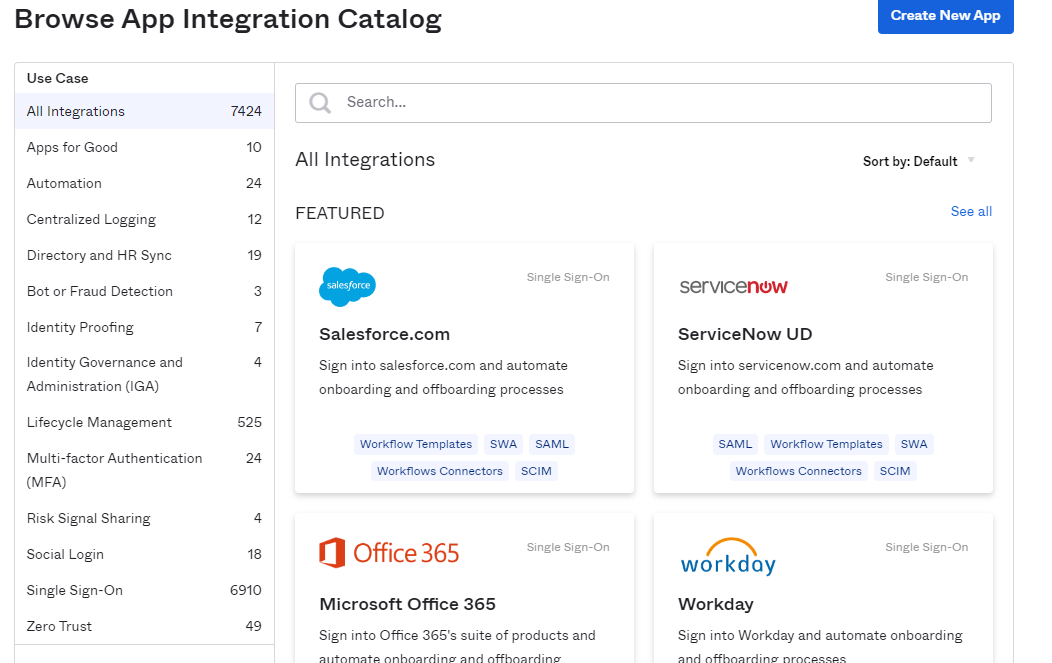This screenshot has width=1052, height=663.
Task: Open the Microsoft Office 365 integration title
Action: point(407,604)
